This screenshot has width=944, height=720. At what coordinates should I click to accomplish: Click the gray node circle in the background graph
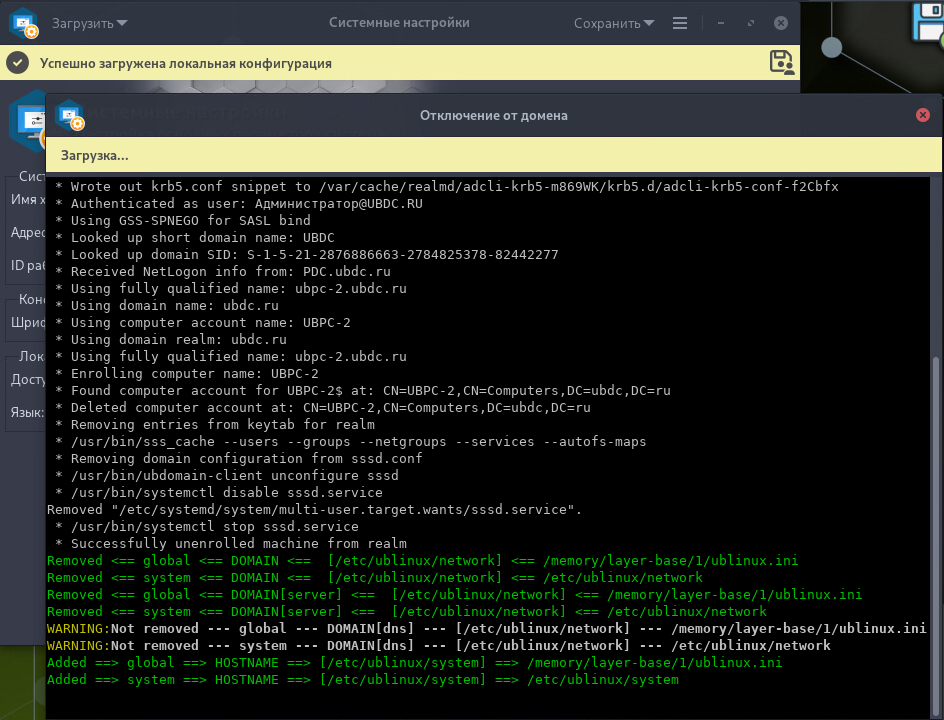[x=832, y=47]
